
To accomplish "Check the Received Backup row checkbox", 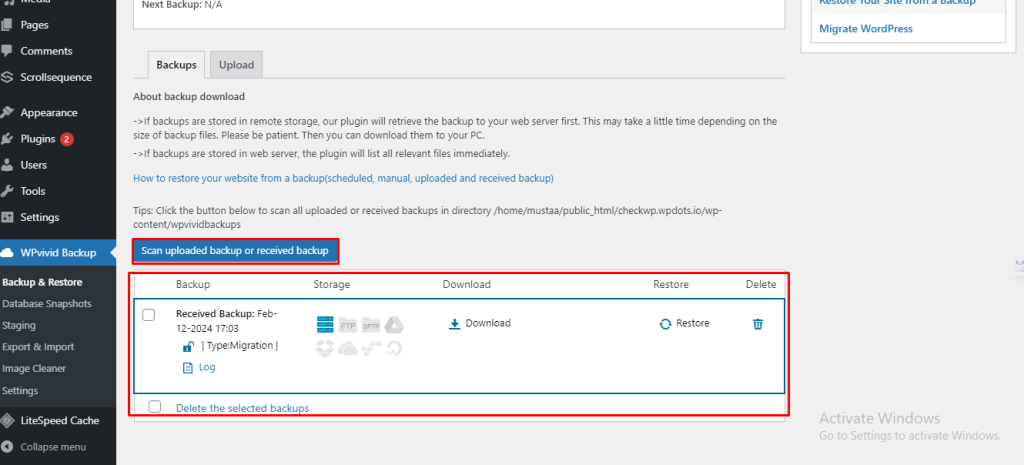I will coord(149,315).
